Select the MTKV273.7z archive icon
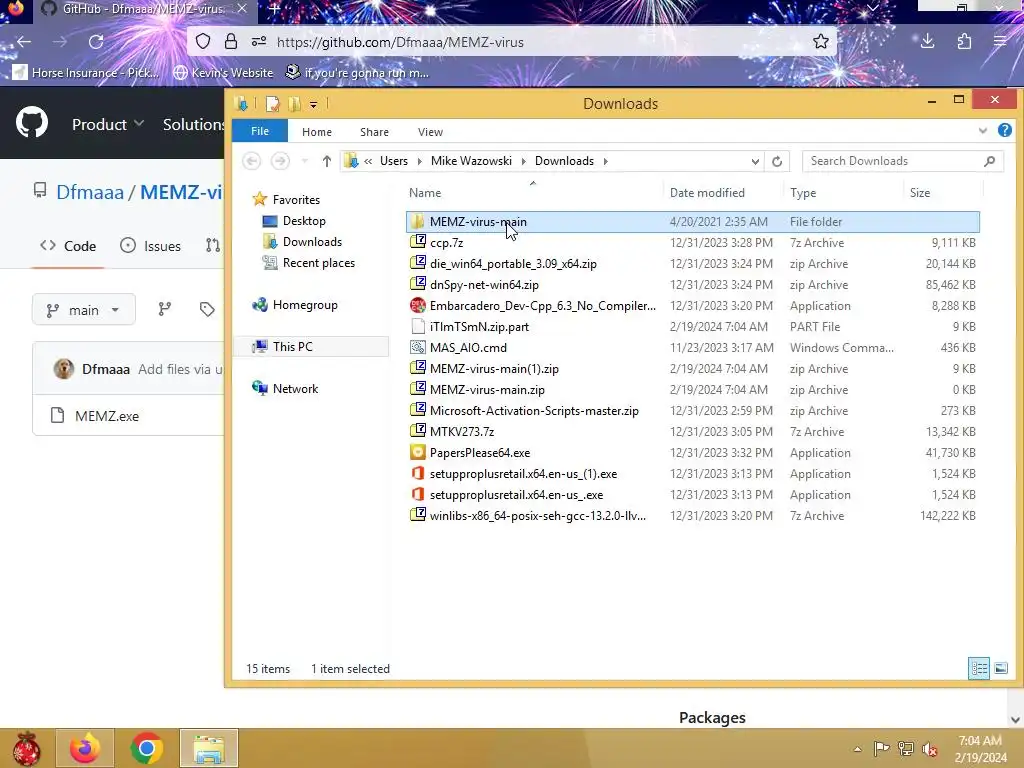 pos(418,431)
